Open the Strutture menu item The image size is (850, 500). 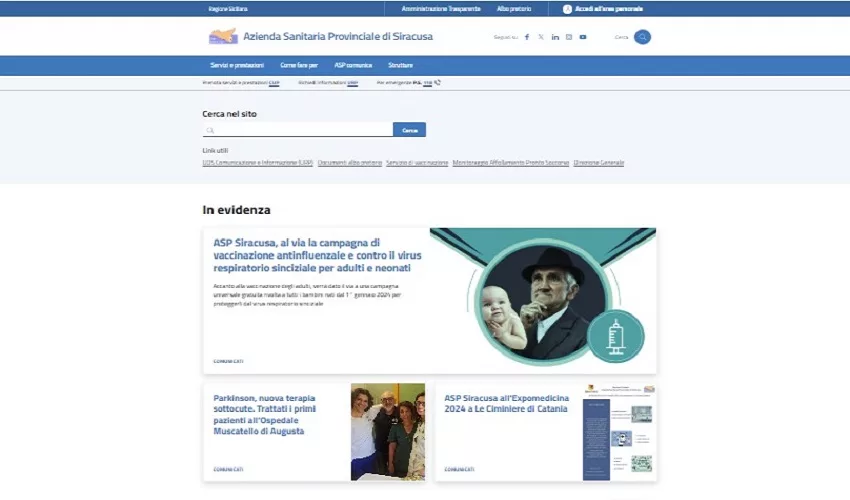[400, 65]
